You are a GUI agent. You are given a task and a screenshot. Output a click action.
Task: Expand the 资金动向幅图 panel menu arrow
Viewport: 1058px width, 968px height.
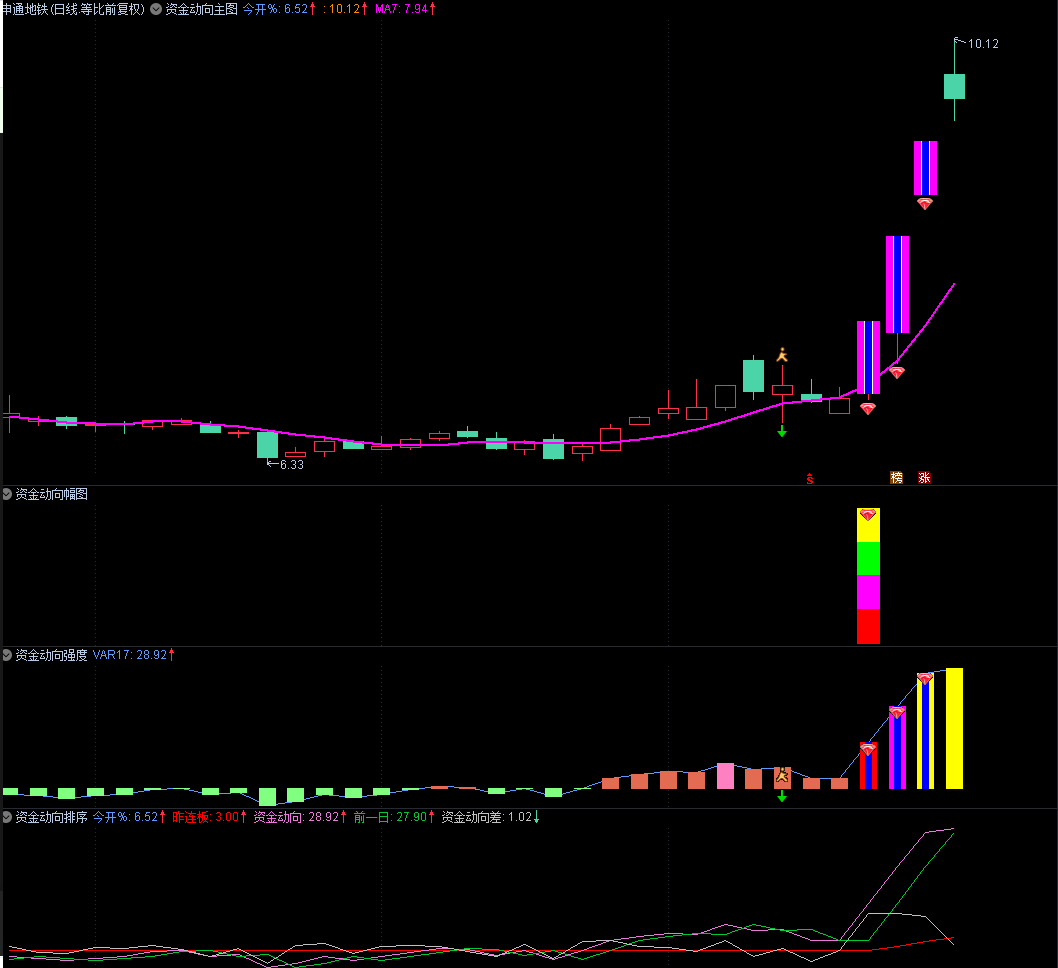click(8, 494)
